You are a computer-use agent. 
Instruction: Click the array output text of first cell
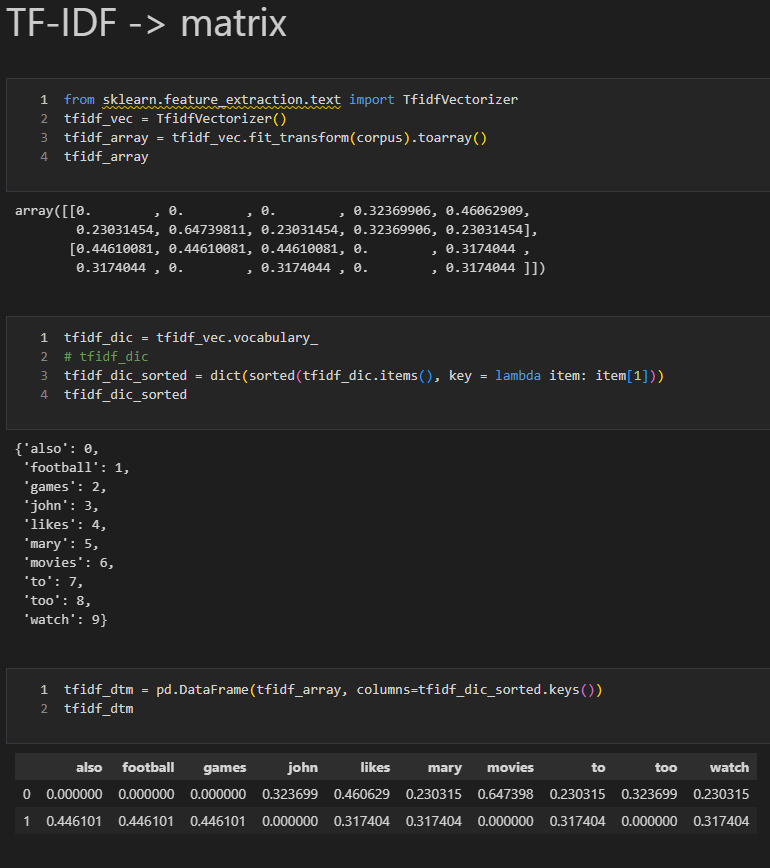pos(280,239)
